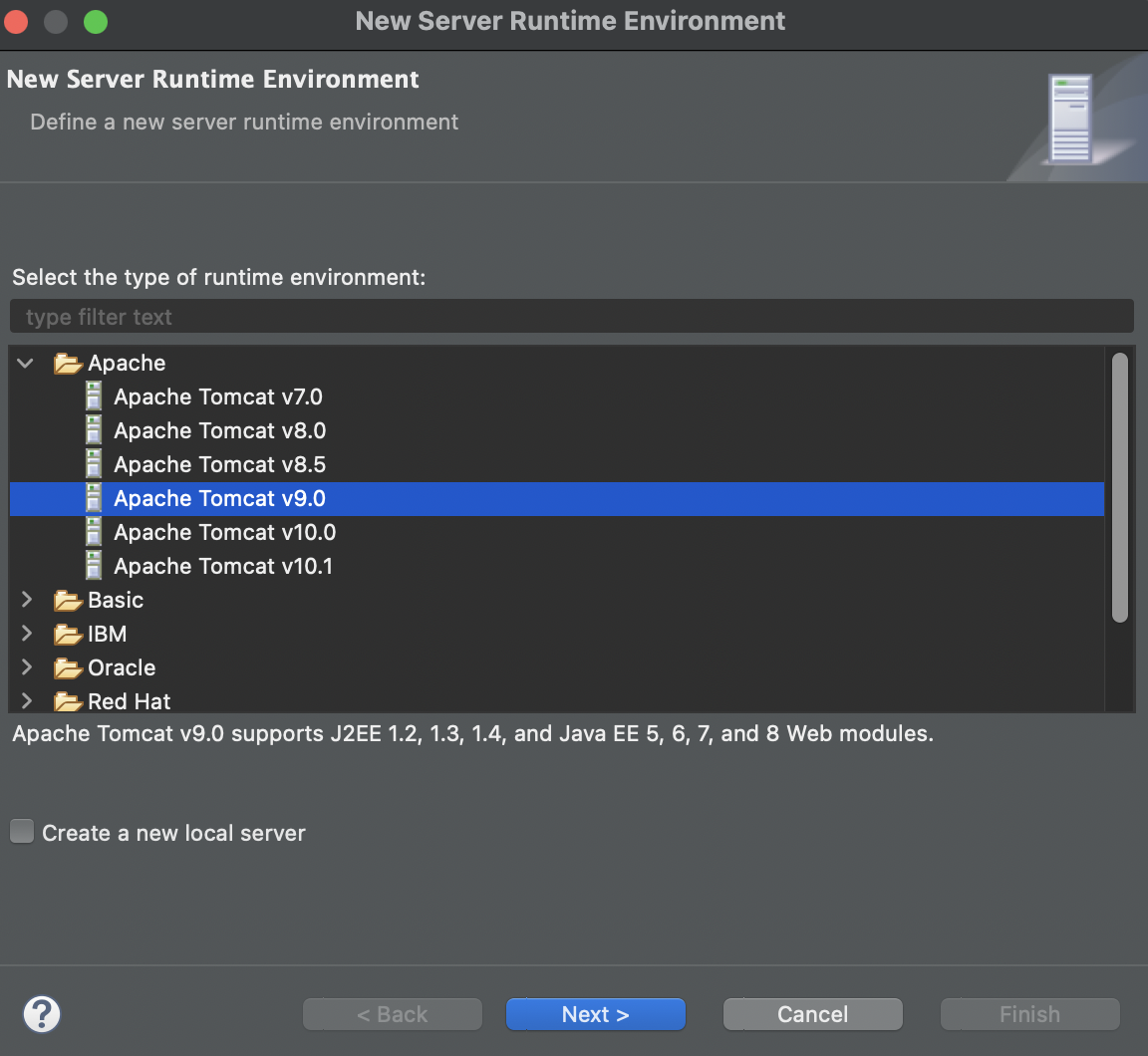This screenshot has height=1056, width=1148.
Task: Click the Next > button
Action: (x=595, y=1014)
